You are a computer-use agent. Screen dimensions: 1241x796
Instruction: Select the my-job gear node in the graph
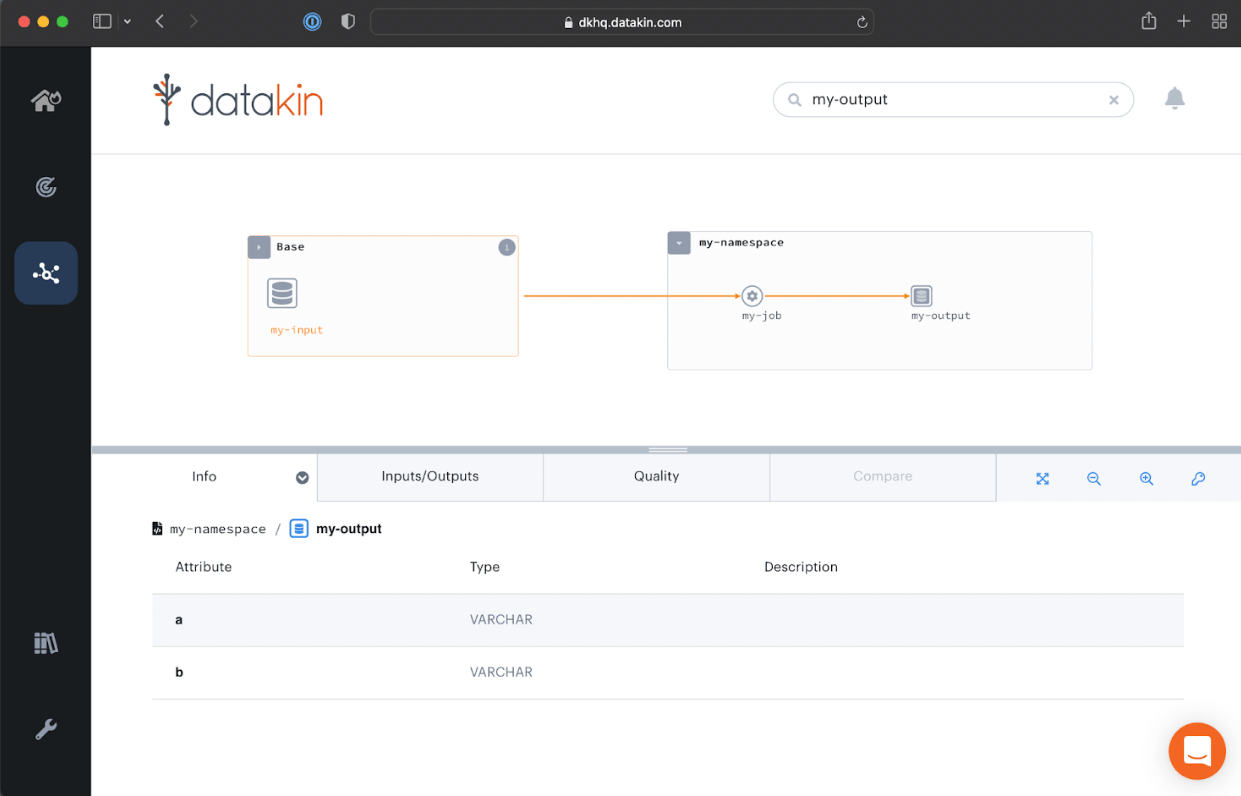751,296
